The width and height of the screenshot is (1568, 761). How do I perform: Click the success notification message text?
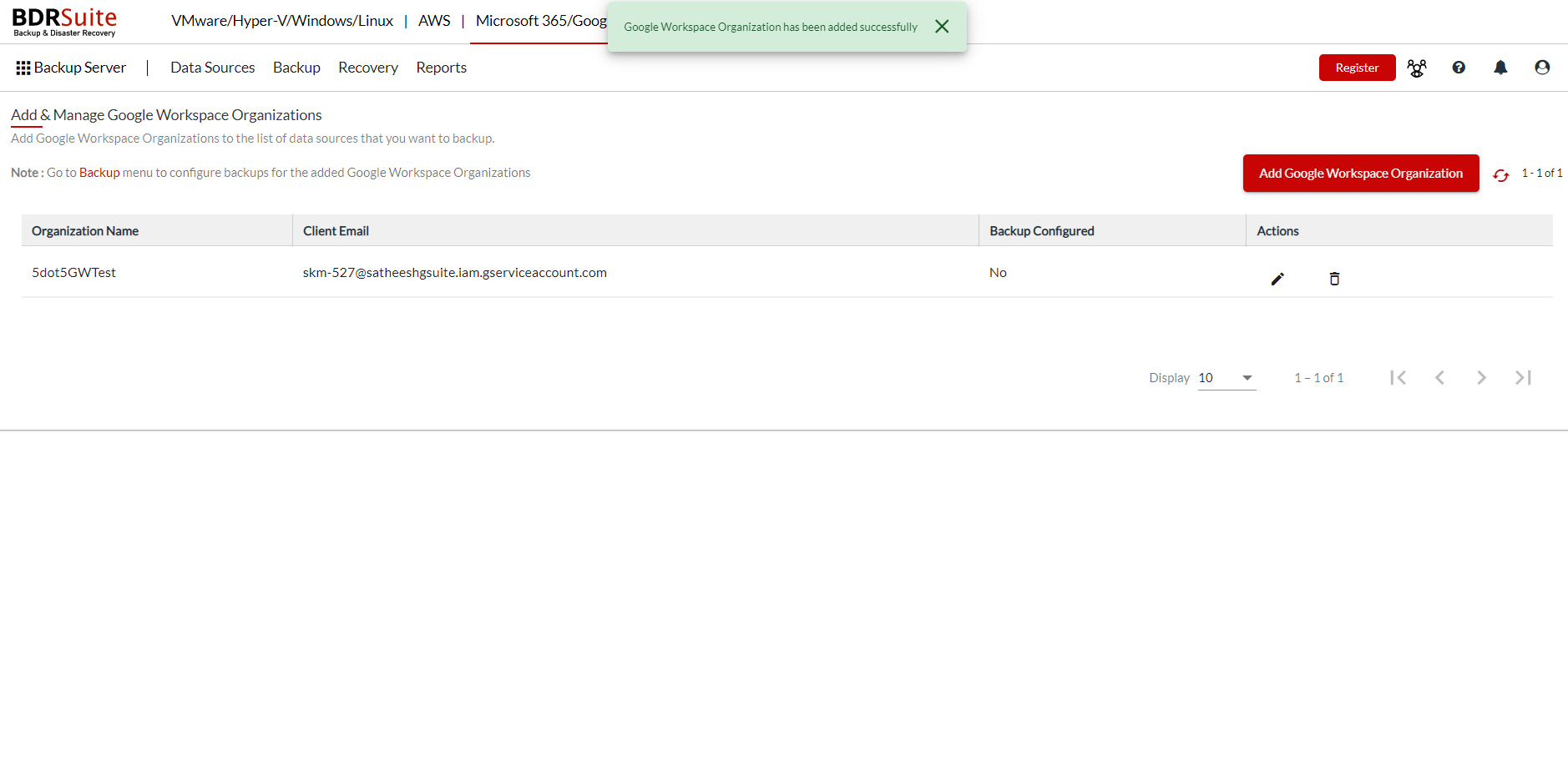(771, 27)
